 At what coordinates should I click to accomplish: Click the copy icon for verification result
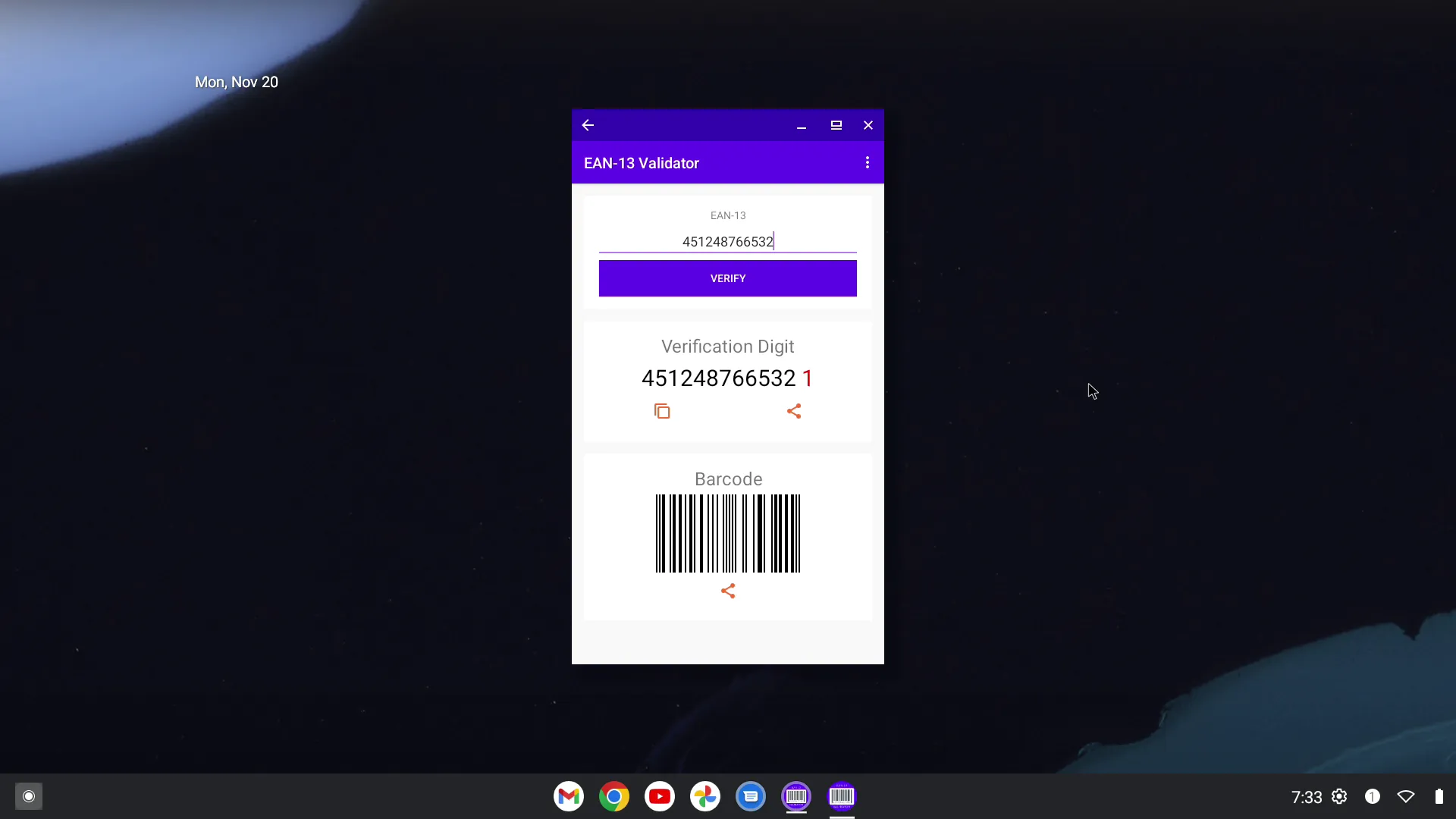[662, 411]
